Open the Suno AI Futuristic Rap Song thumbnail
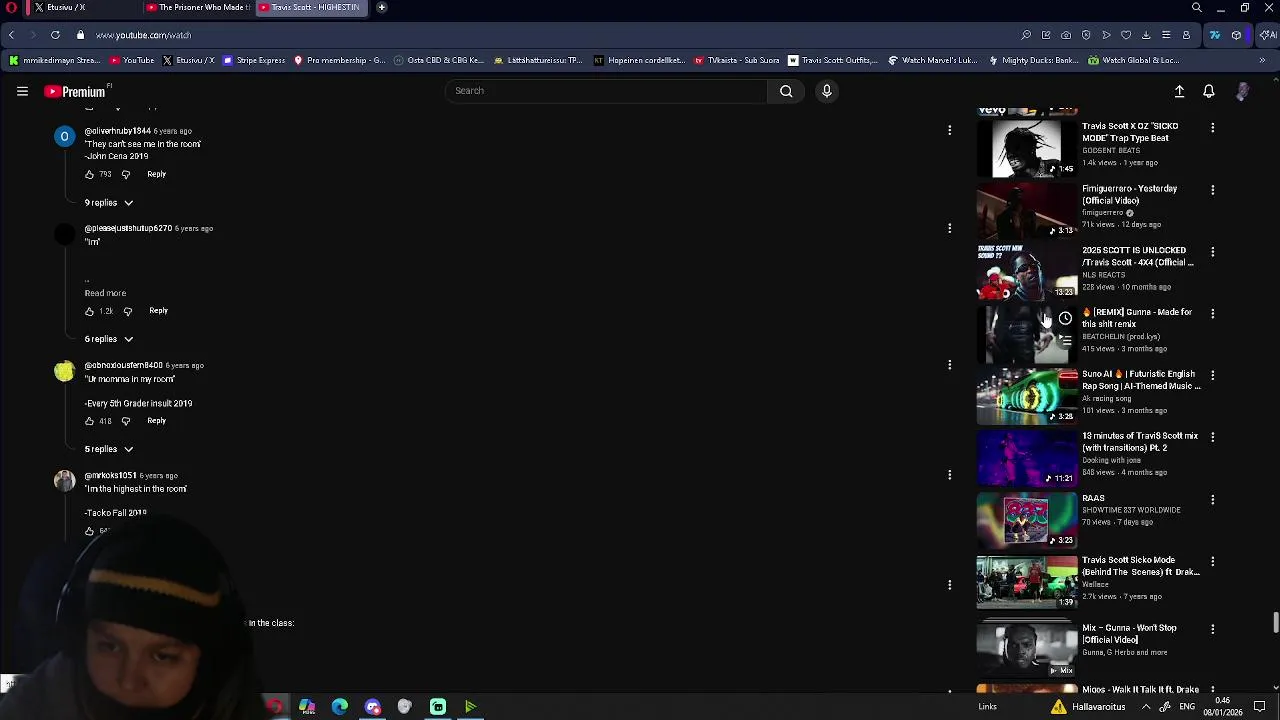Image resolution: width=1280 pixels, height=720 pixels. [x=1027, y=396]
